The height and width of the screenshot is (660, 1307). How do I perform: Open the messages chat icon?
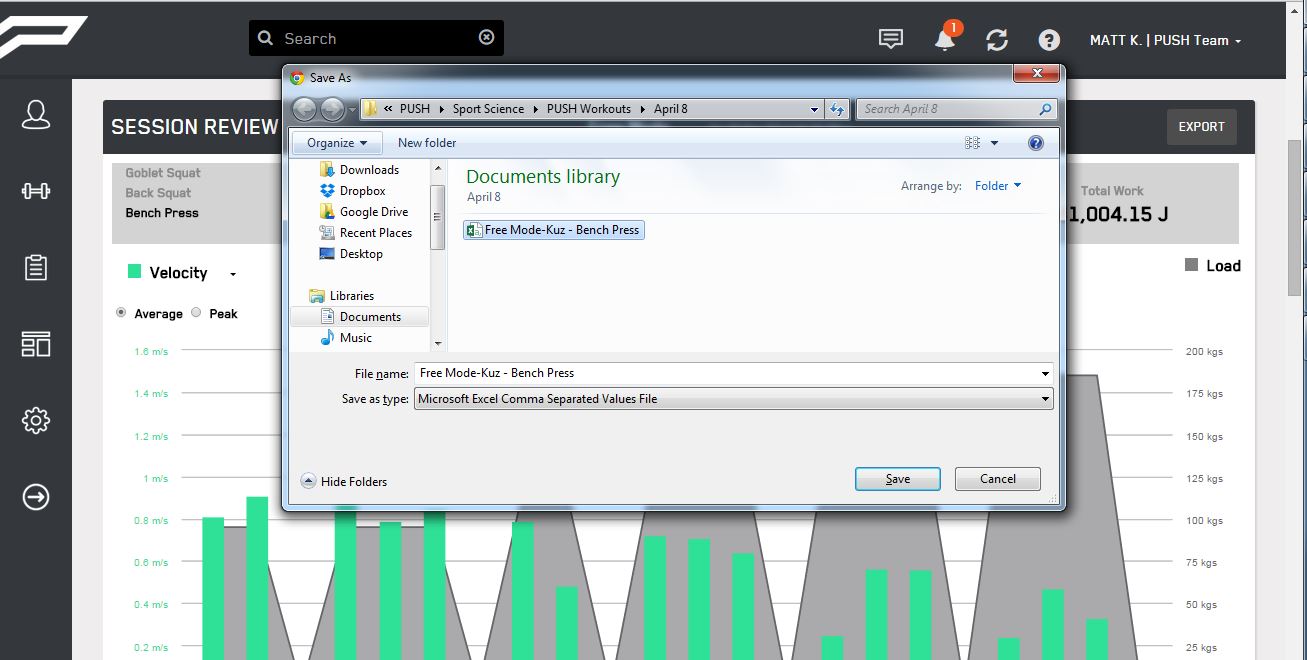coord(890,39)
